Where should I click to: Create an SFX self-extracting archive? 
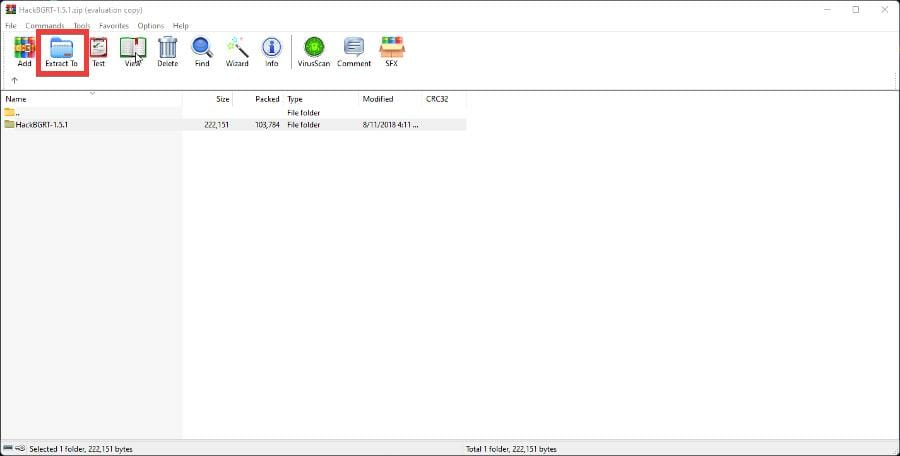click(x=391, y=47)
